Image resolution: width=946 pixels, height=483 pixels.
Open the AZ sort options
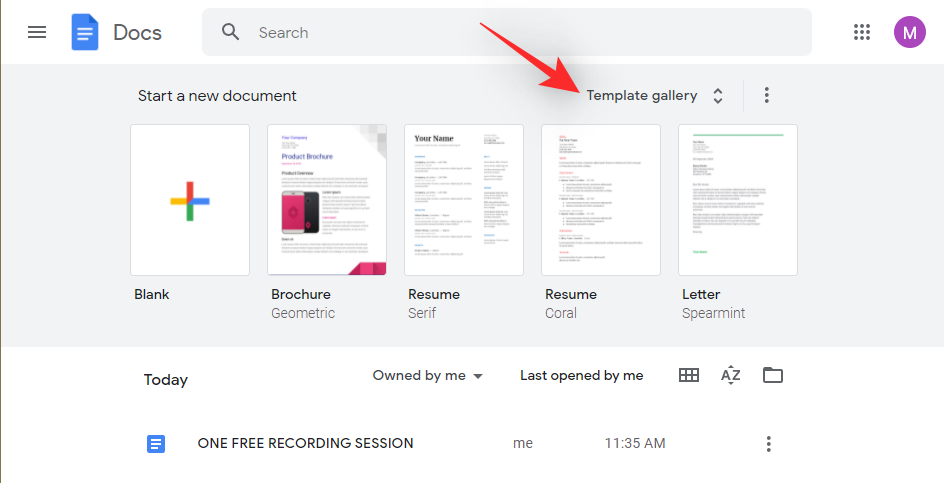(x=731, y=375)
